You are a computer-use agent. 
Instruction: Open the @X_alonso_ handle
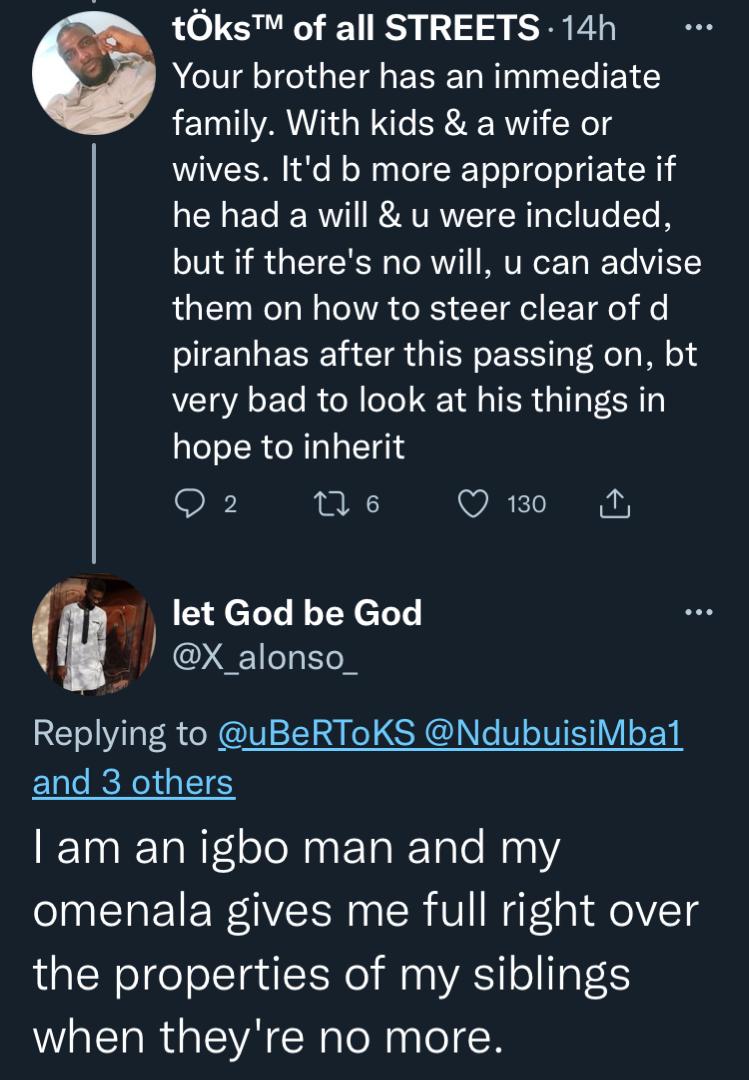[265, 659]
